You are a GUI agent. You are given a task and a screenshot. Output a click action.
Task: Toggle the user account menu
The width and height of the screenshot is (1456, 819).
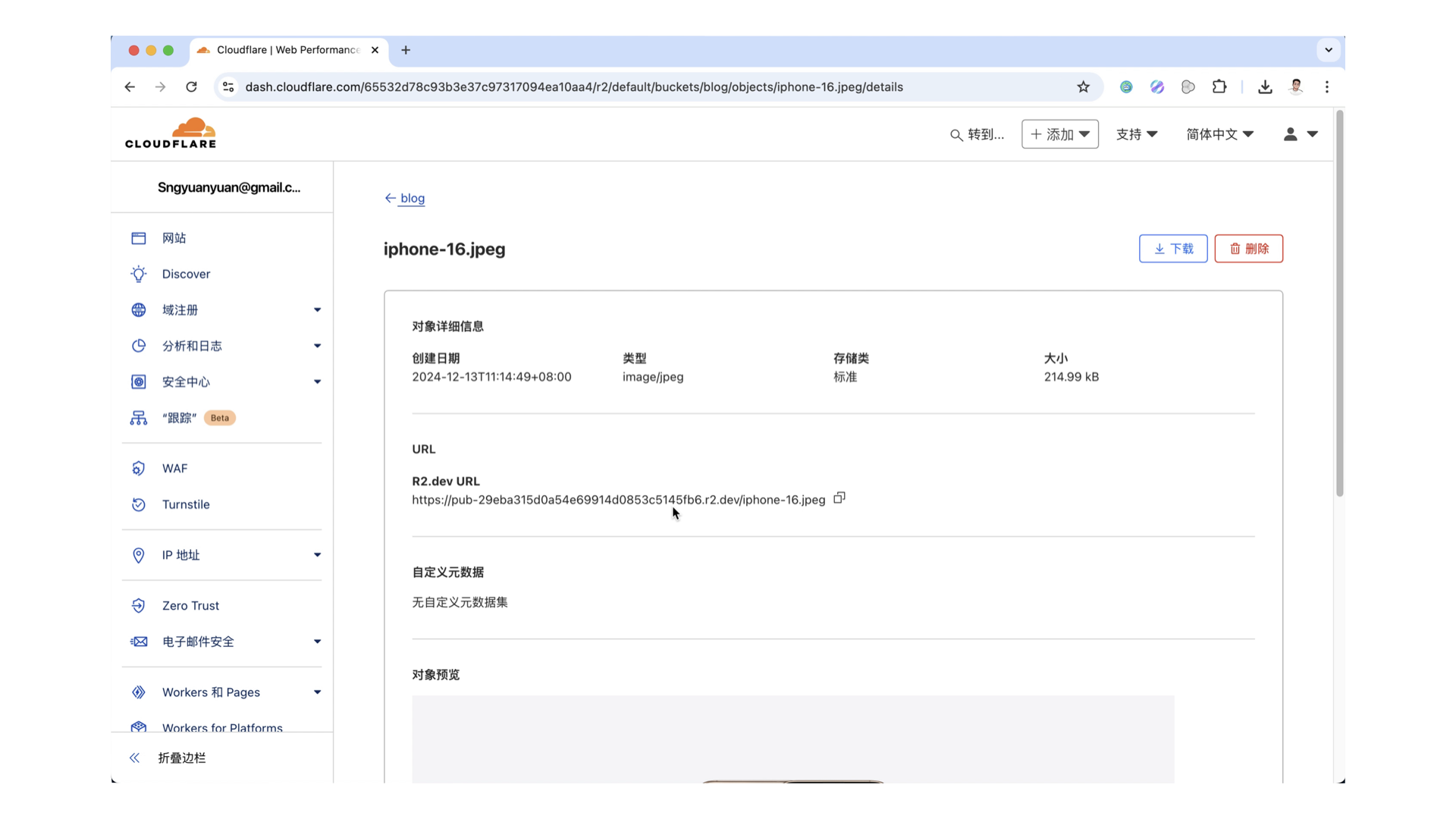tap(1300, 134)
